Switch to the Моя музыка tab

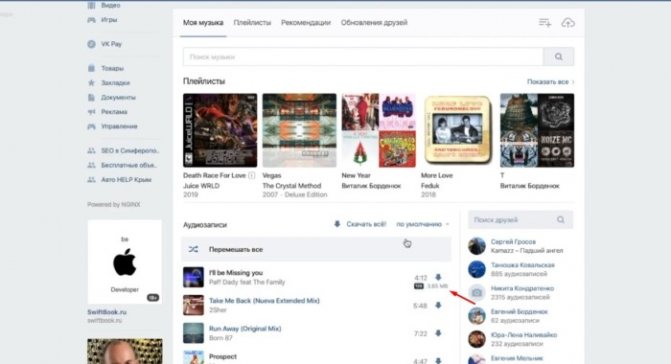[203, 23]
